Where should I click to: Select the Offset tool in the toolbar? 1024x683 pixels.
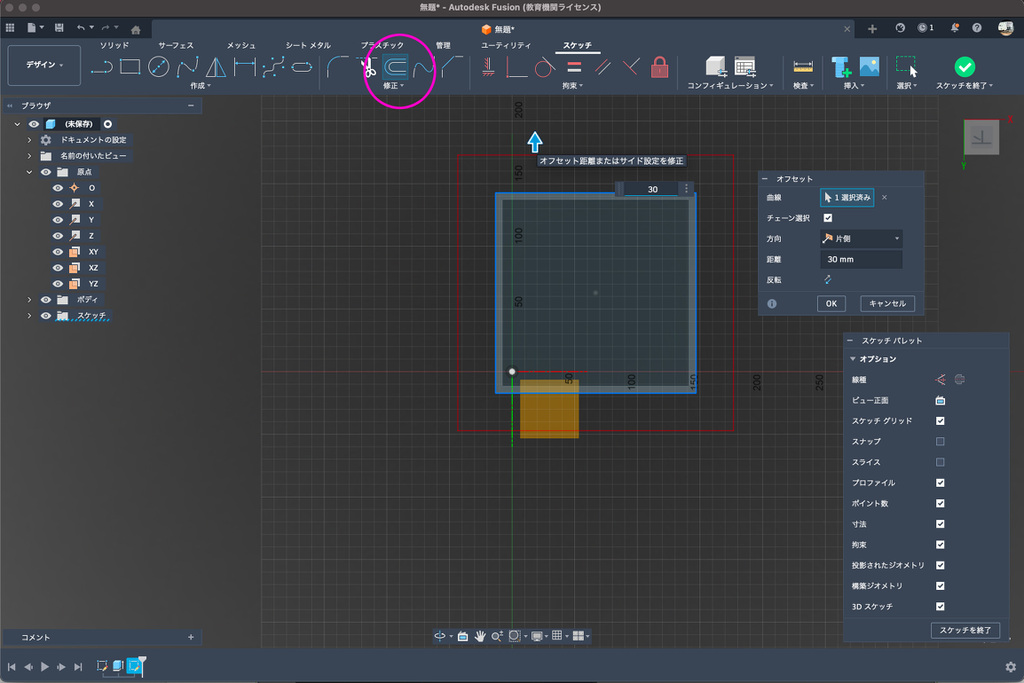(396, 67)
